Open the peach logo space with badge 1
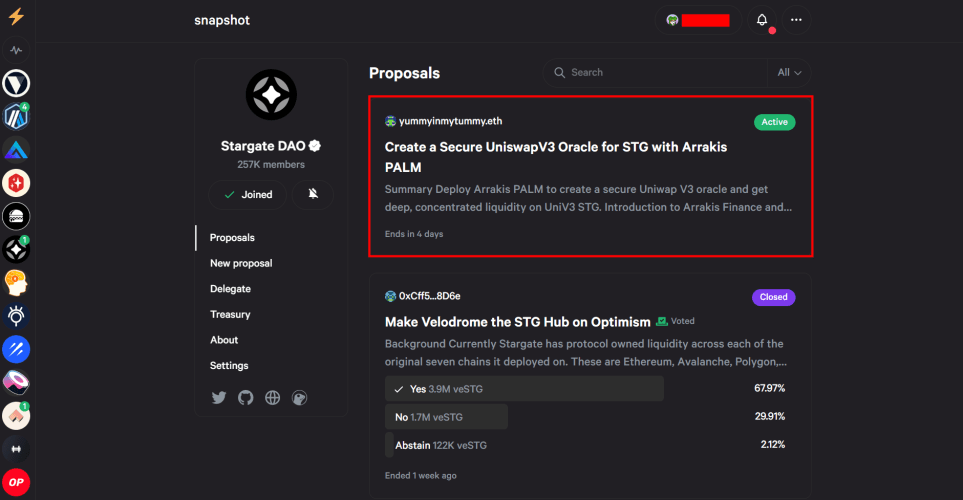Screen dimensions: 963x500 tap(16, 416)
